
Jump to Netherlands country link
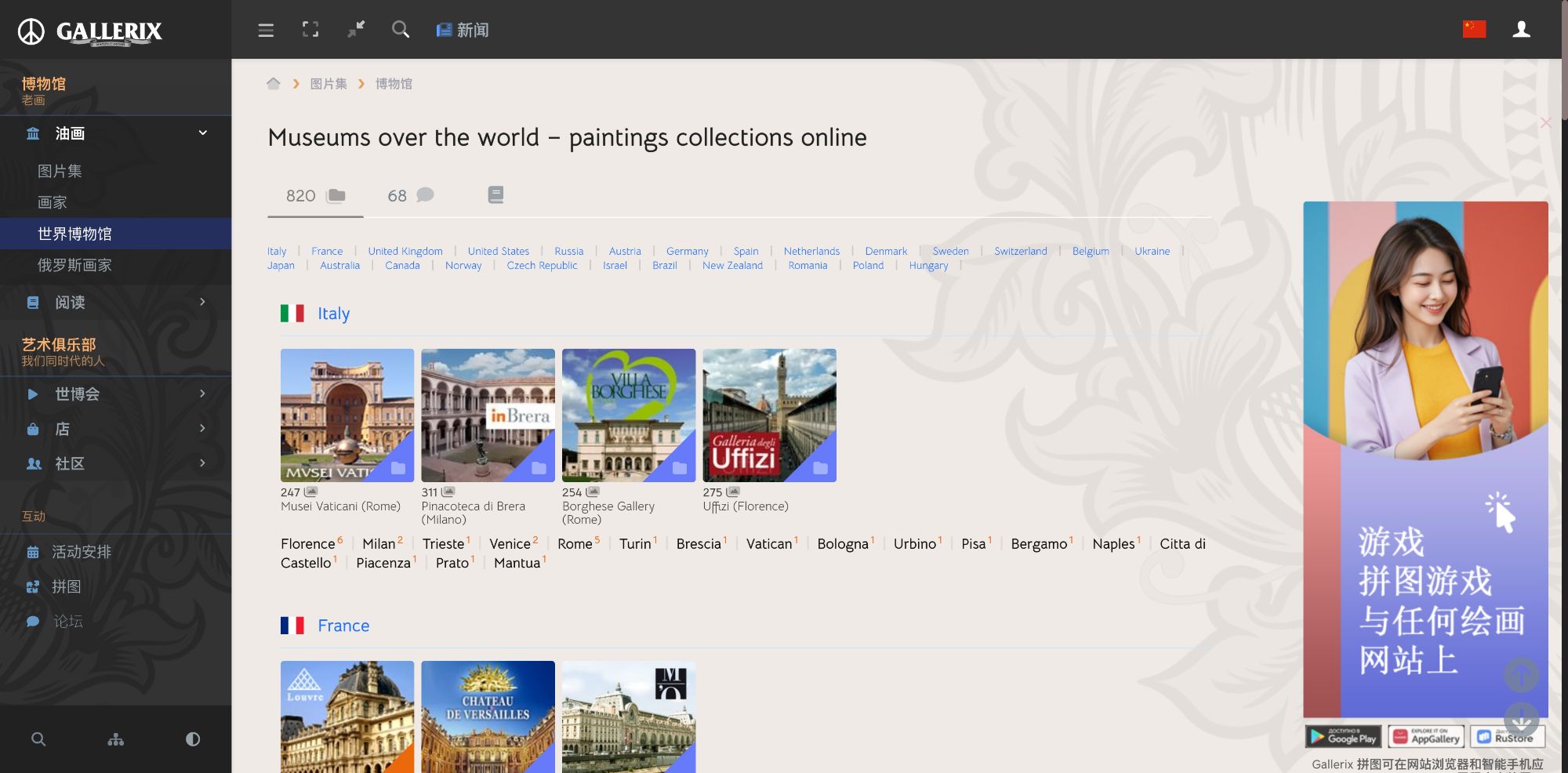pyautogui.click(x=811, y=251)
